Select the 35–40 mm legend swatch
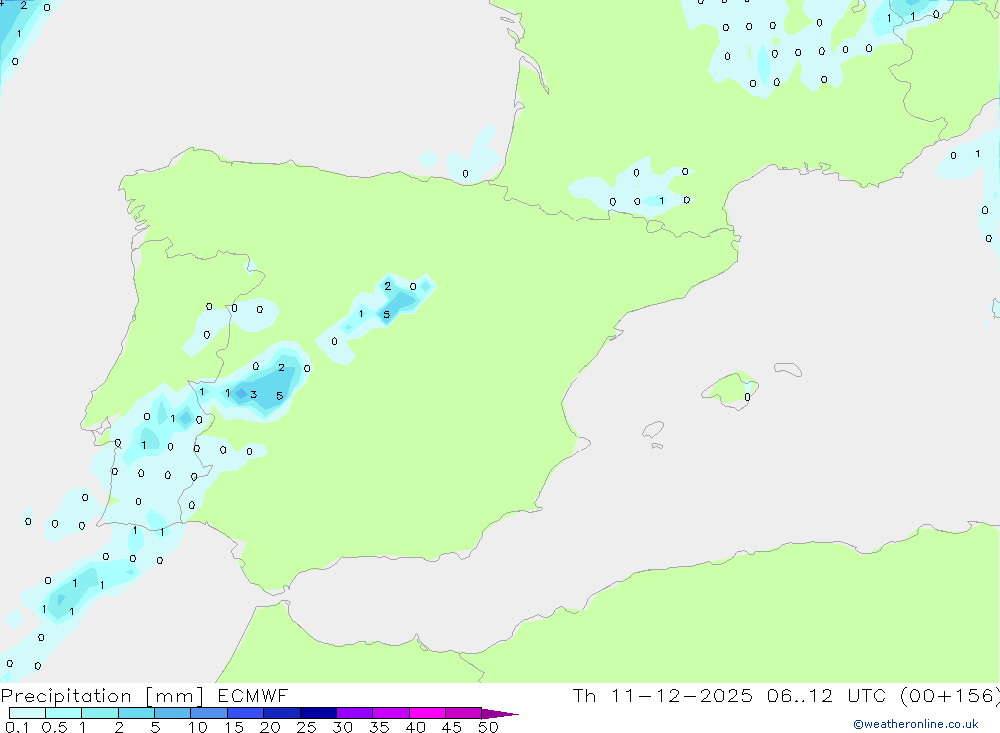This screenshot has width=1000, height=733. pos(391,713)
